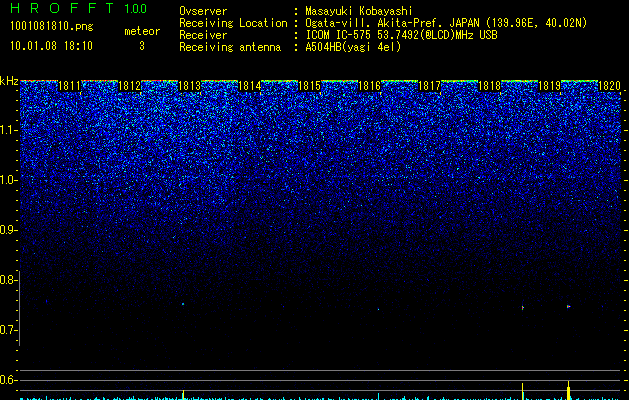Image resolution: width=629 pixels, height=400 pixels.
Task: Click the 1819 time marker
Action: [x=550, y=86]
